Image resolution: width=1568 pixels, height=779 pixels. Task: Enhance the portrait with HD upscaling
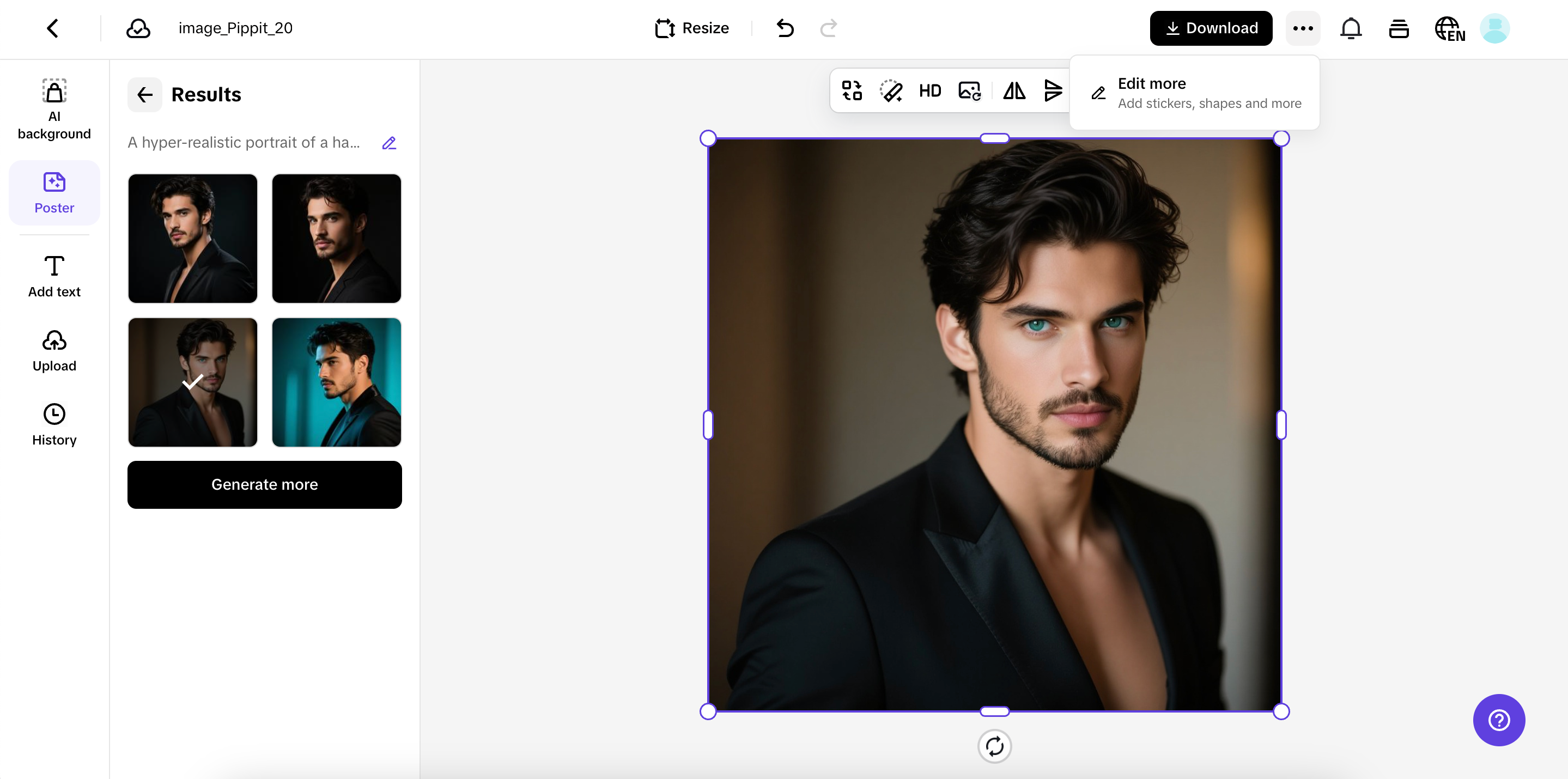click(929, 90)
